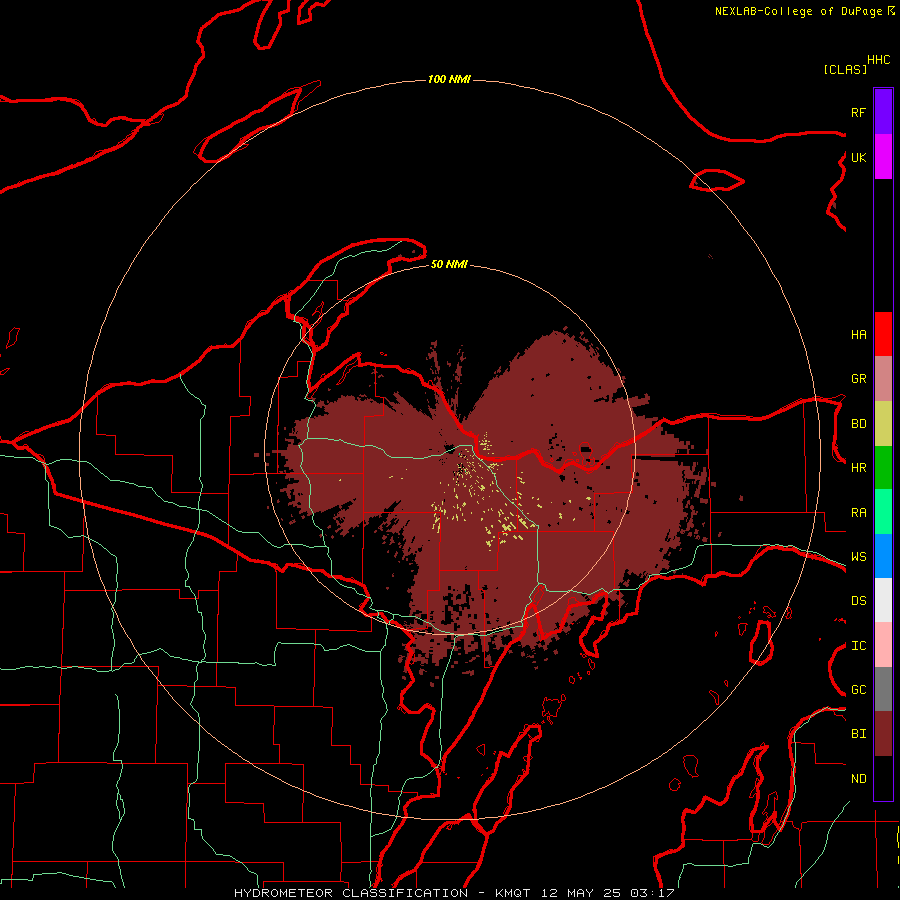Image resolution: width=900 pixels, height=900 pixels.
Task: Click the white DS legend swatch
Action: 883,600
